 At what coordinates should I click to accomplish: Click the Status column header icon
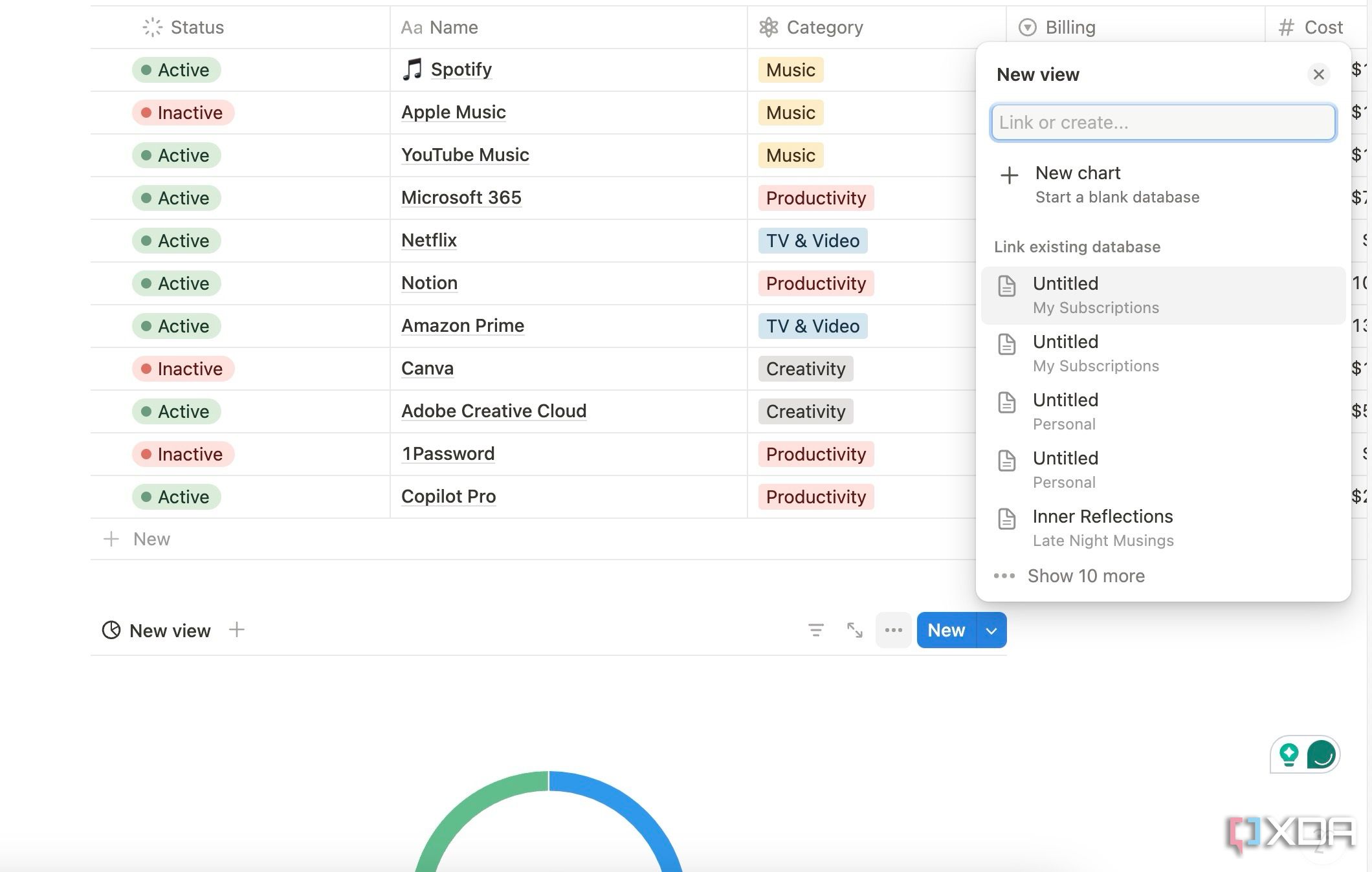(x=152, y=25)
